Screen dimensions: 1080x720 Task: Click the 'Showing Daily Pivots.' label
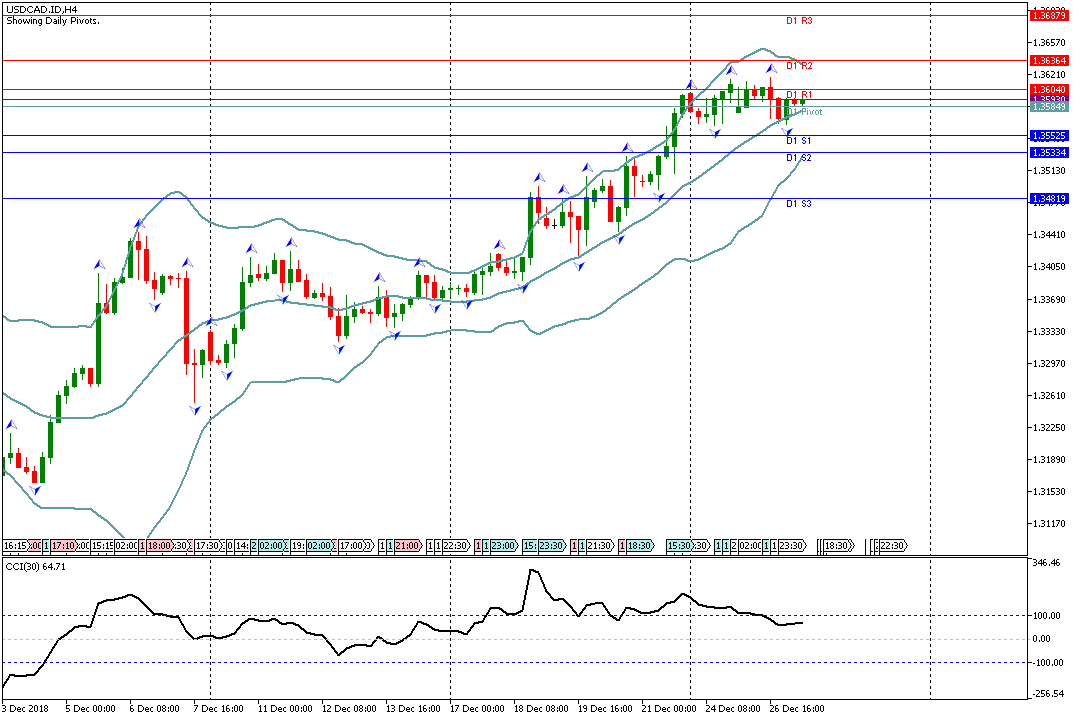pos(53,21)
